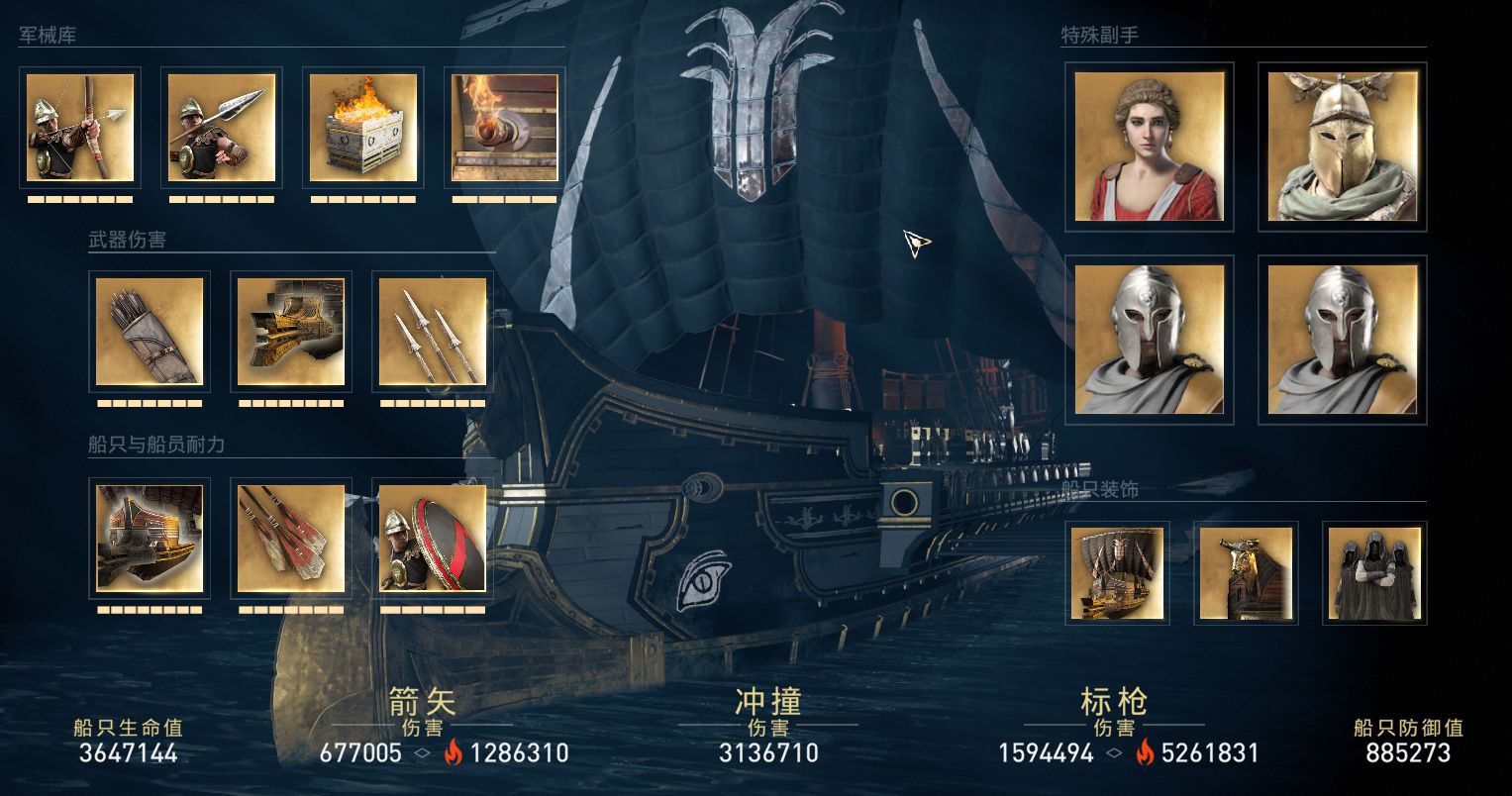This screenshot has height=796, width=1512.
Task: Choose the shield crew armor upgrade
Action: click(x=433, y=539)
